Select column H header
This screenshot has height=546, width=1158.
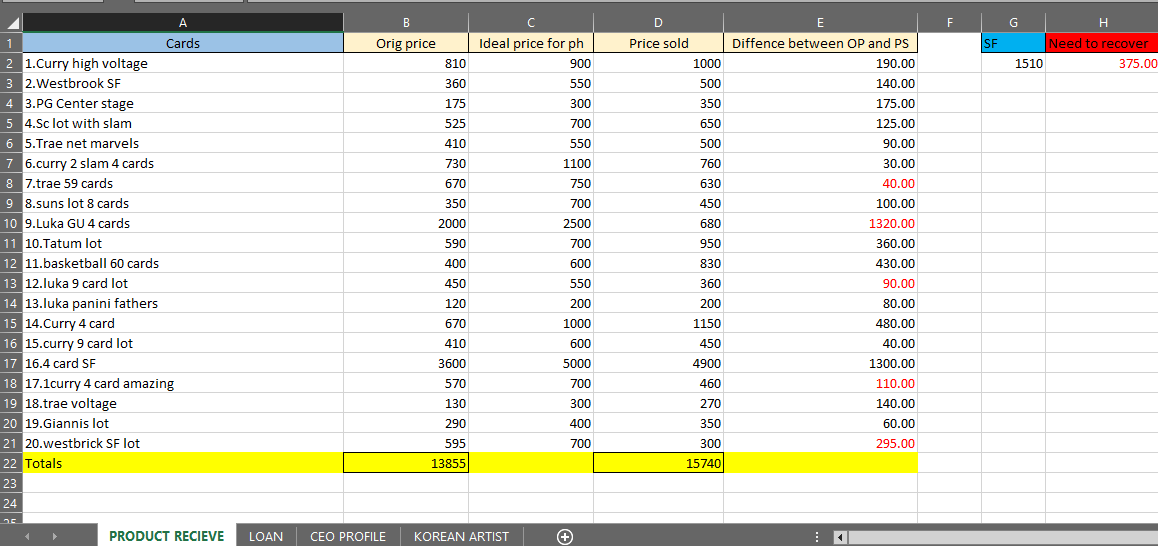pos(1102,23)
